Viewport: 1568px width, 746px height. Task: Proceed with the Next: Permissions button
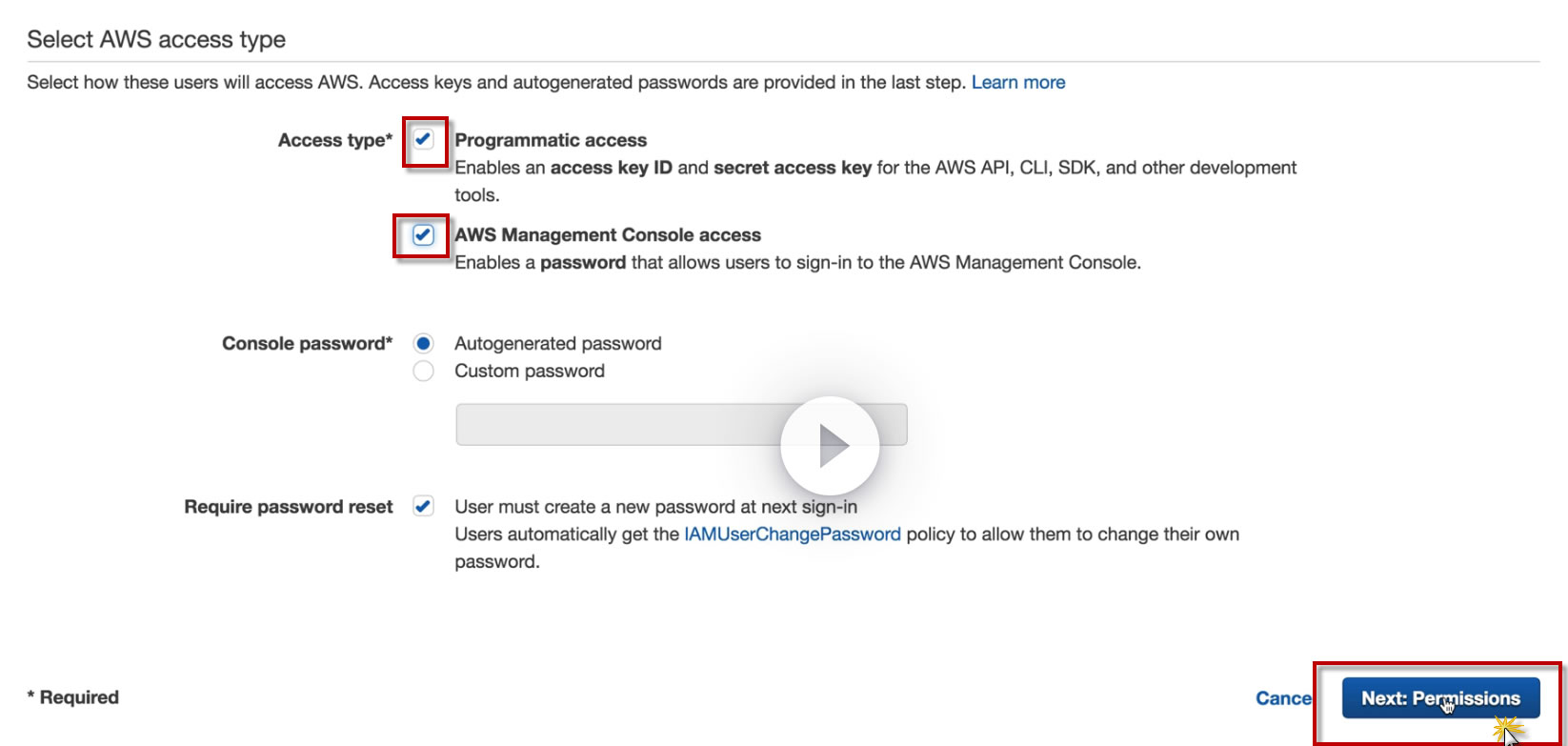(1439, 698)
